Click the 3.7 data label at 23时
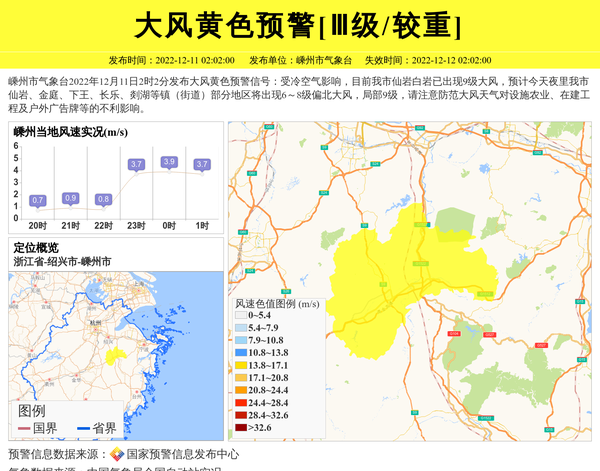 click(136, 164)
